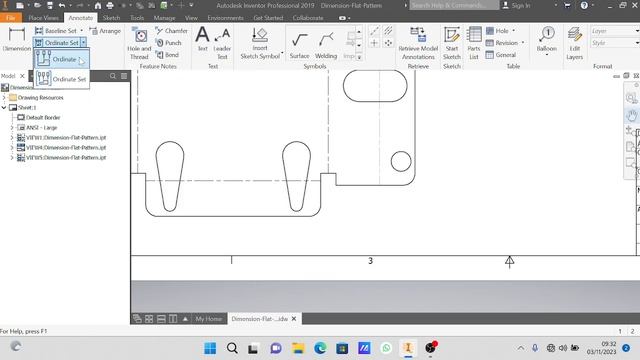
Task: Click the browser search magnifier icon
Action: pos(113,76)
